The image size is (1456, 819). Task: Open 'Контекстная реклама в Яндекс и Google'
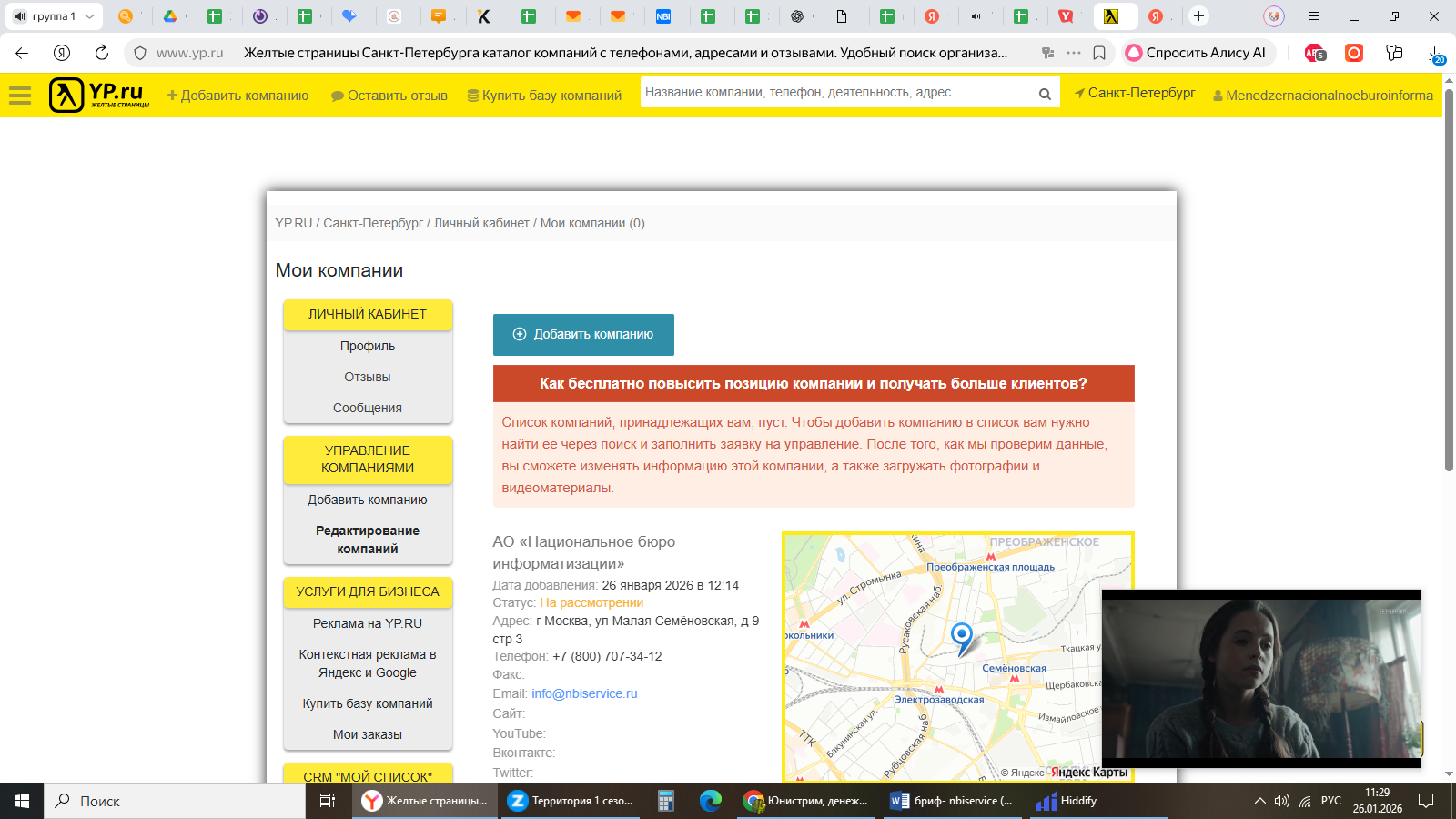(368, 663)
